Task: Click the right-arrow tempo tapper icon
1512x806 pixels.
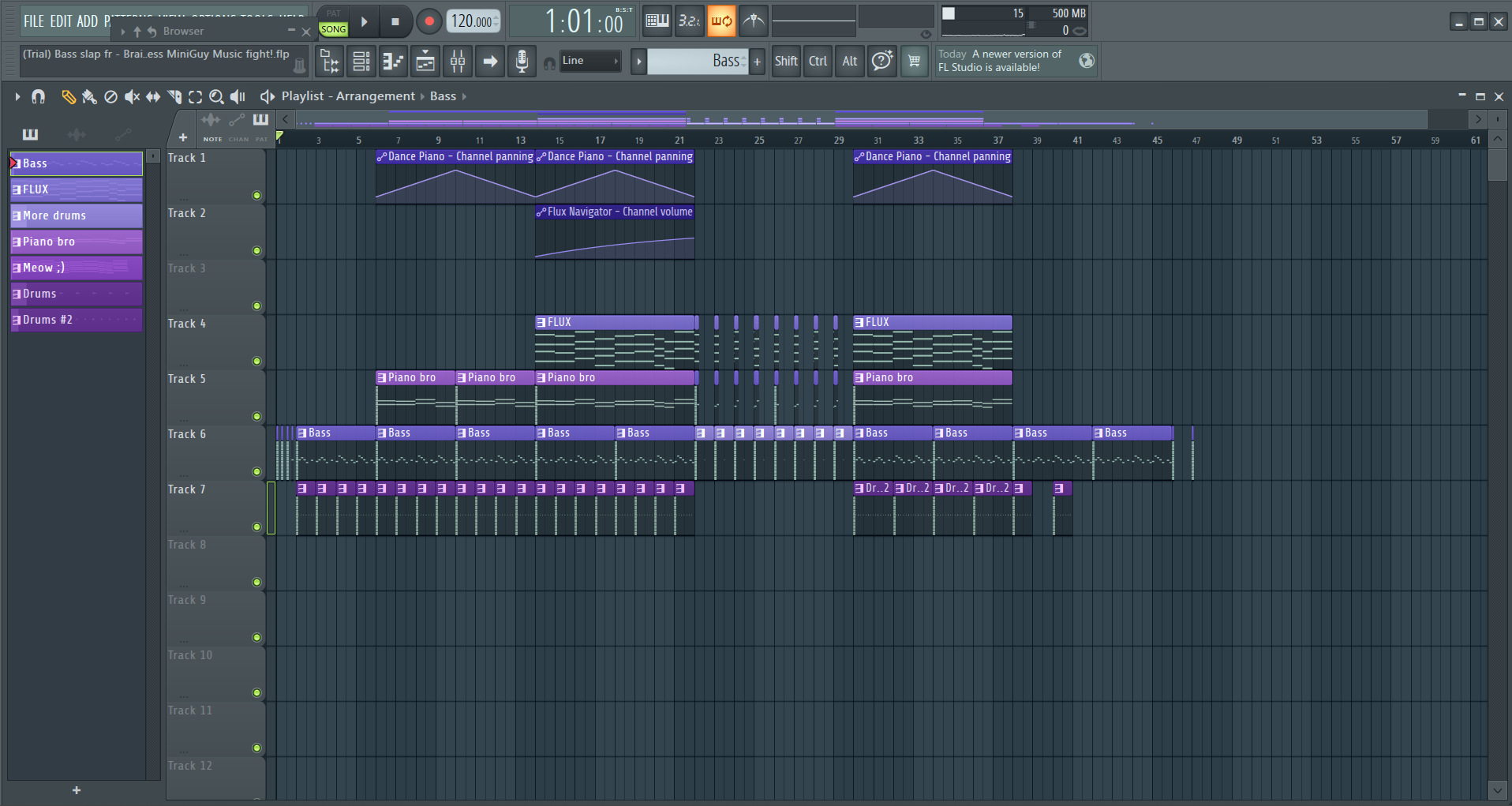Action: (x=490, y=61)
